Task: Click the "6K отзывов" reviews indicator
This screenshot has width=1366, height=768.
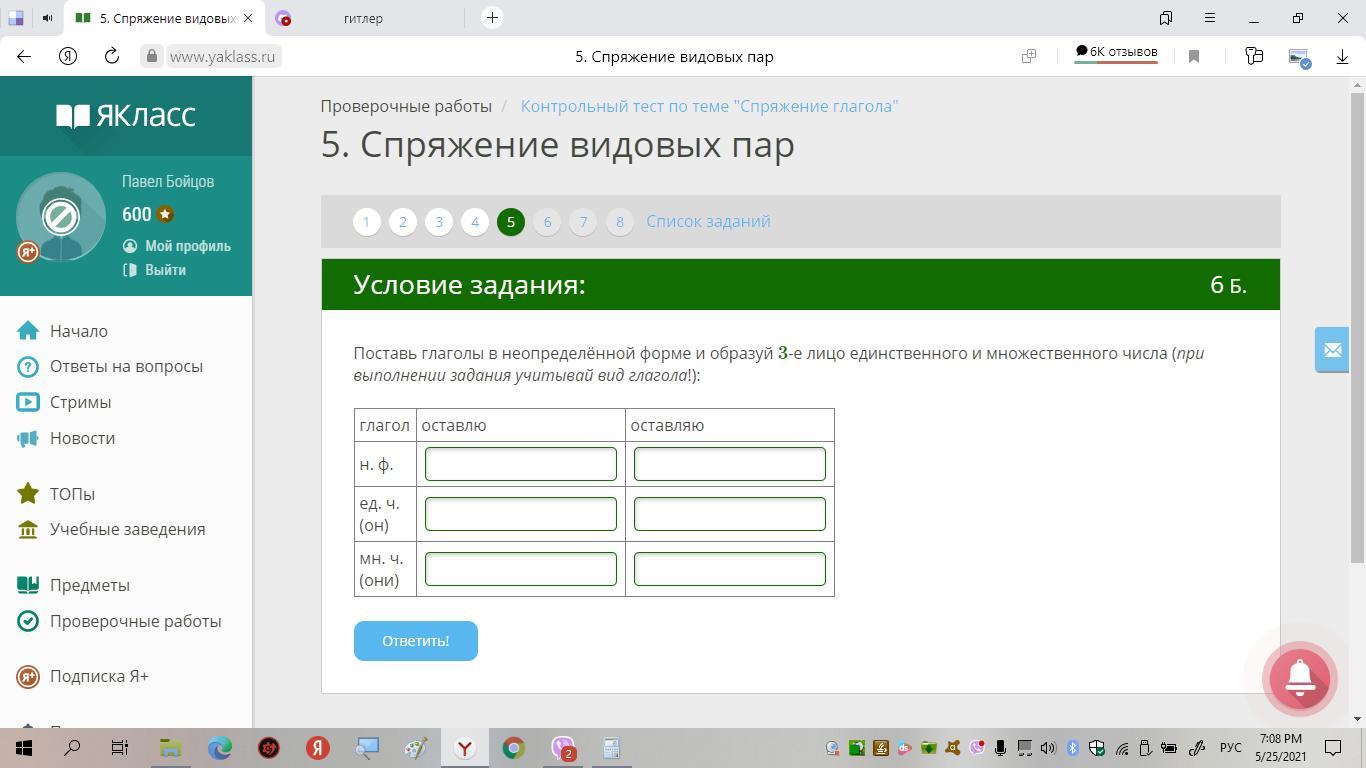Action: click(x=1116, y=53)
